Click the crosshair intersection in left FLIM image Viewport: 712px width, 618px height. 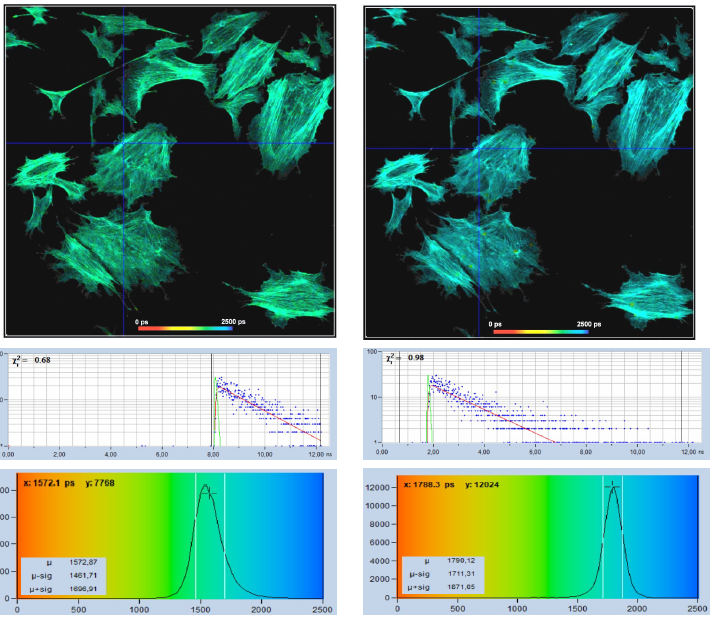[x=123, y=144]
